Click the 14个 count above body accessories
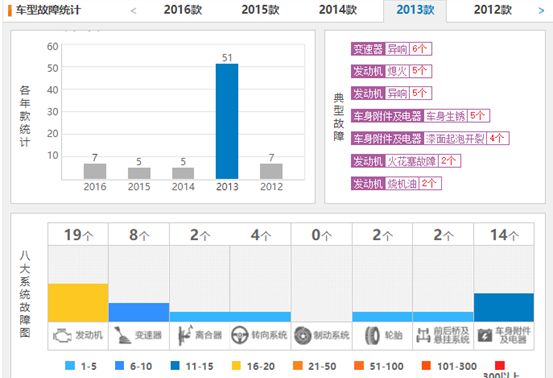Image resolution: width=553 pixels, height=378 pixels. click(504, 235)
